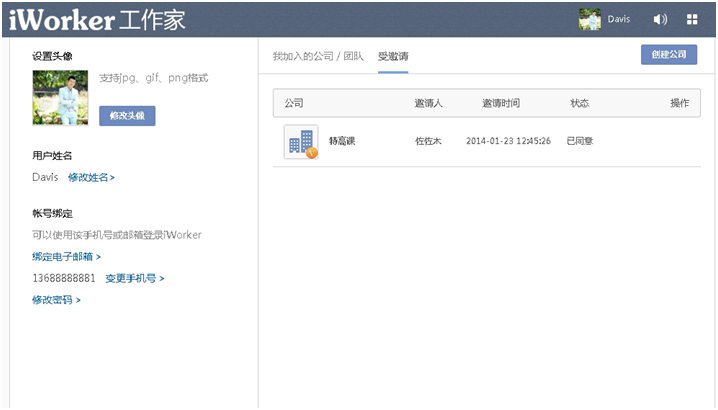
Task: Click the 操作 column header
Action: click(680, 103)
